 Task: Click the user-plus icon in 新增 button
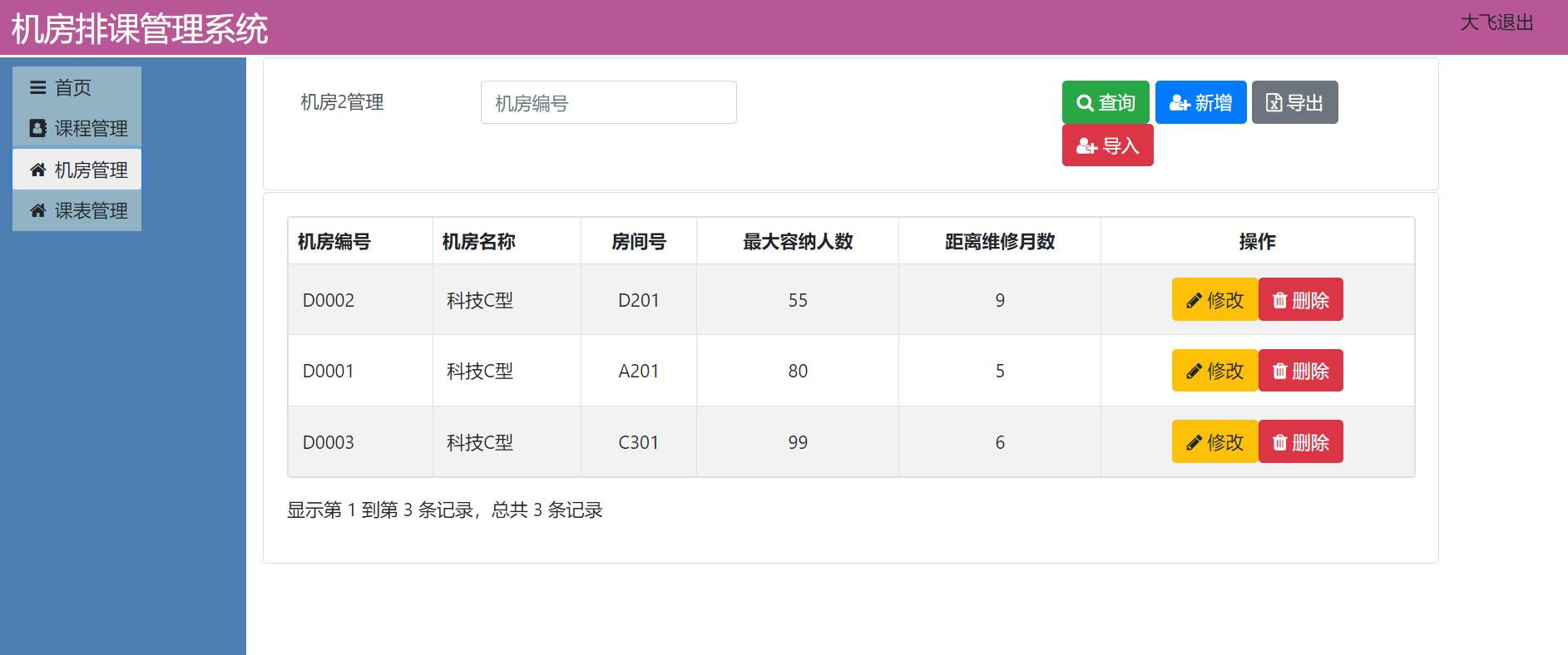[x=1180, y=103]
